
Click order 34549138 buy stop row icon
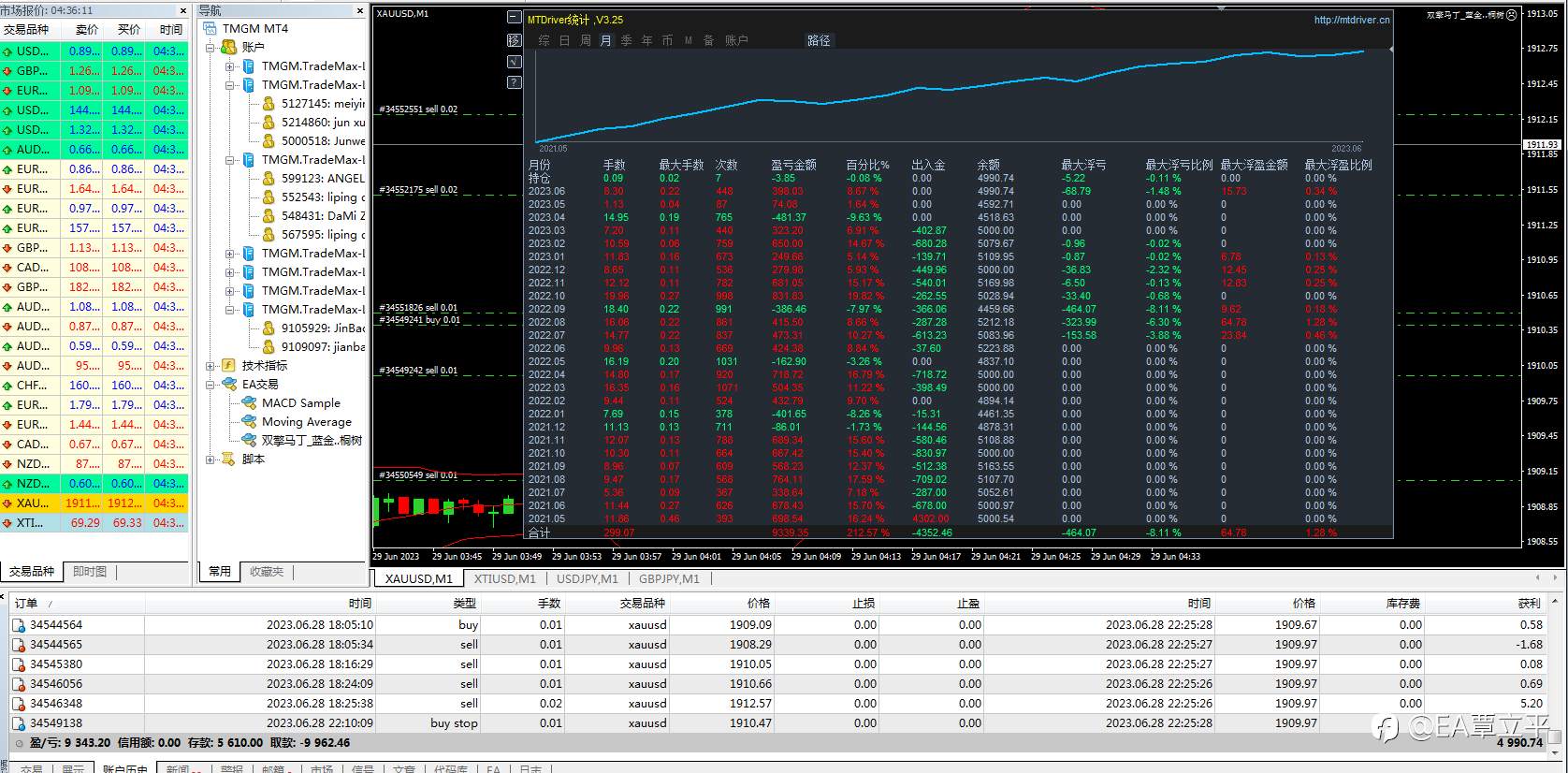click(19, 723)
